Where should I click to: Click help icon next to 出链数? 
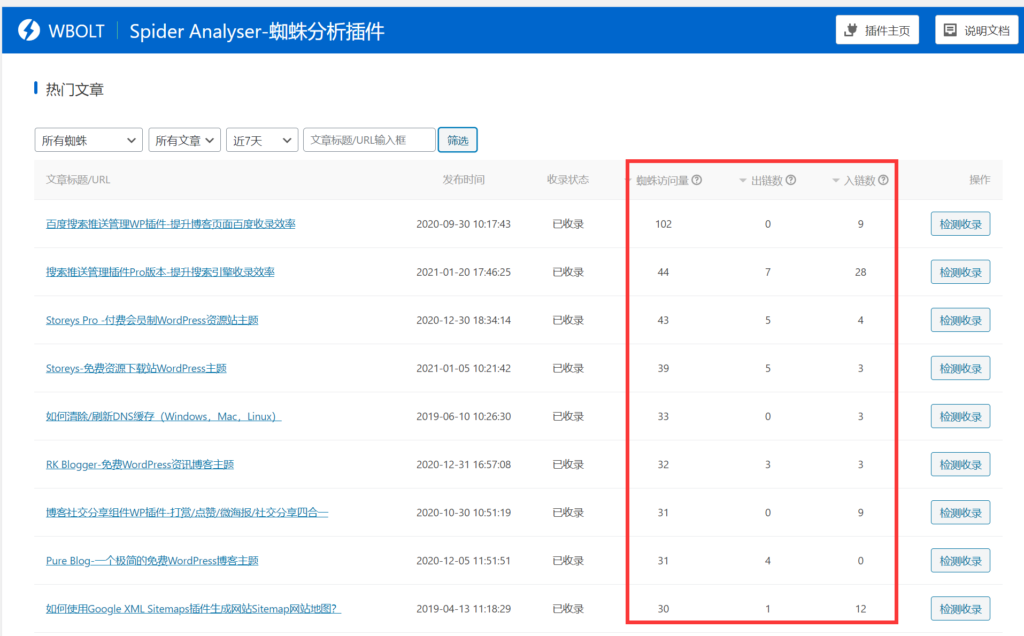[791, 181]
